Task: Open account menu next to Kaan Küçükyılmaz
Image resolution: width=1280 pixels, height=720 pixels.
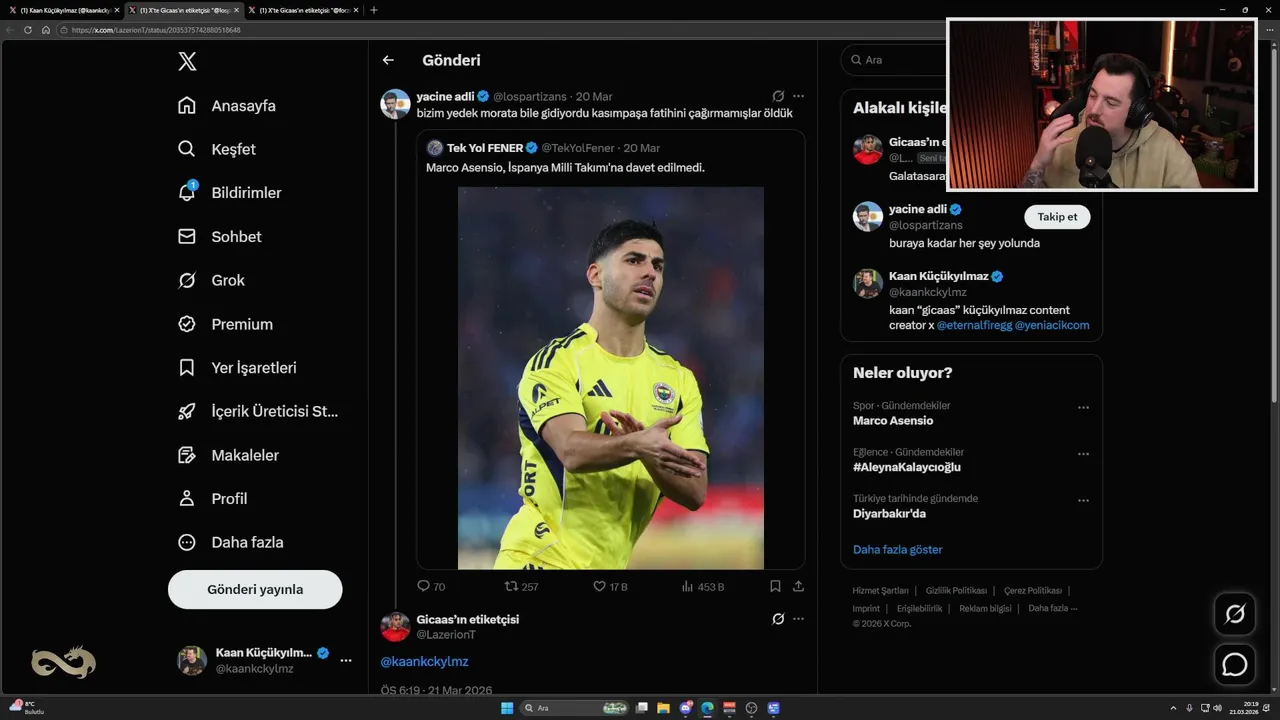Action: click(346, 661)
